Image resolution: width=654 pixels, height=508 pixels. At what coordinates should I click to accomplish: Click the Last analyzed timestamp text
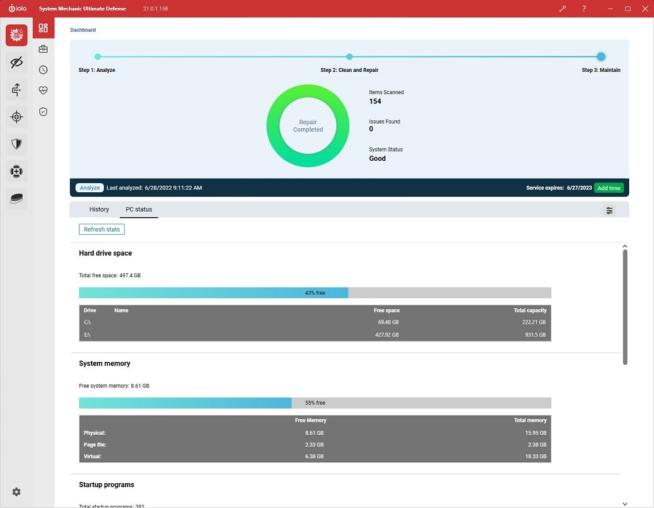tap(154, 188)
